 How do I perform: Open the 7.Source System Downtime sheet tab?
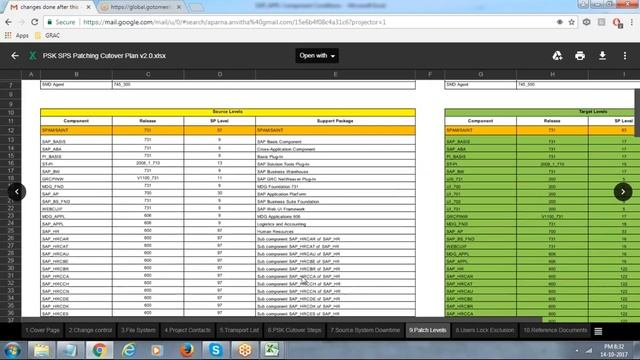click(x=365, y=330)
